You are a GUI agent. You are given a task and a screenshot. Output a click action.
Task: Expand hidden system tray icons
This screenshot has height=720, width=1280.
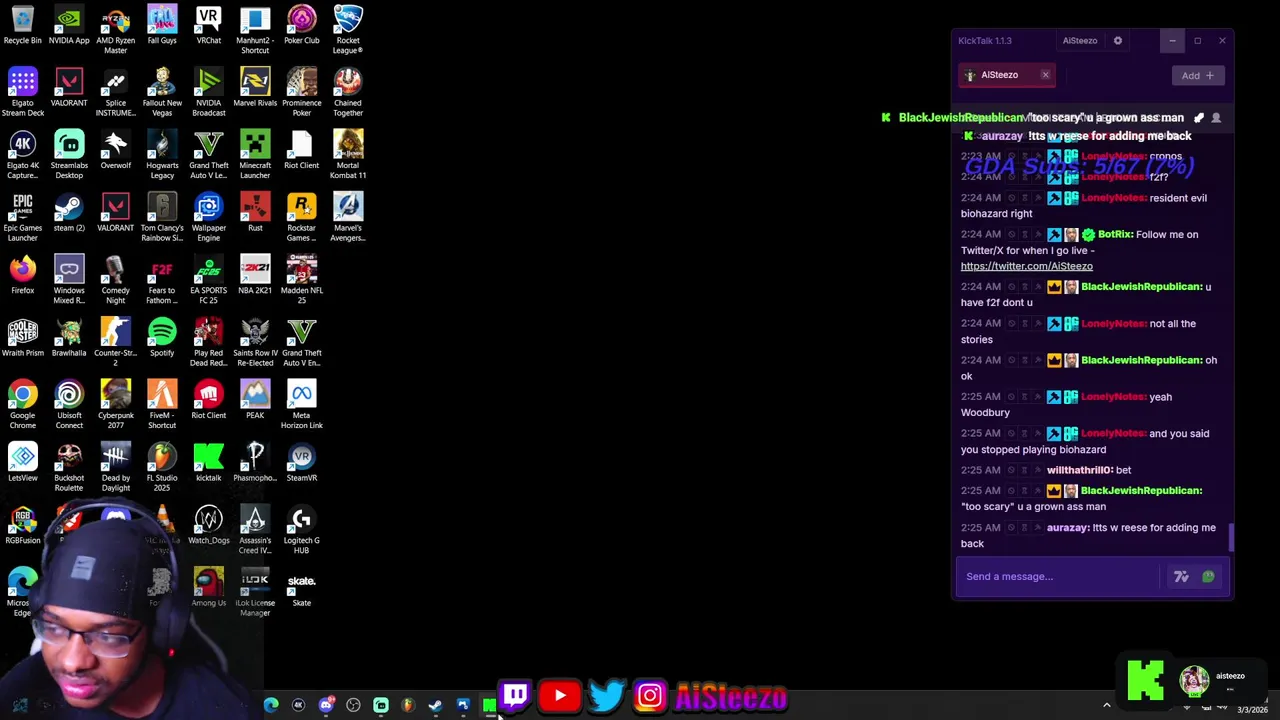(x=1106, y=706)
